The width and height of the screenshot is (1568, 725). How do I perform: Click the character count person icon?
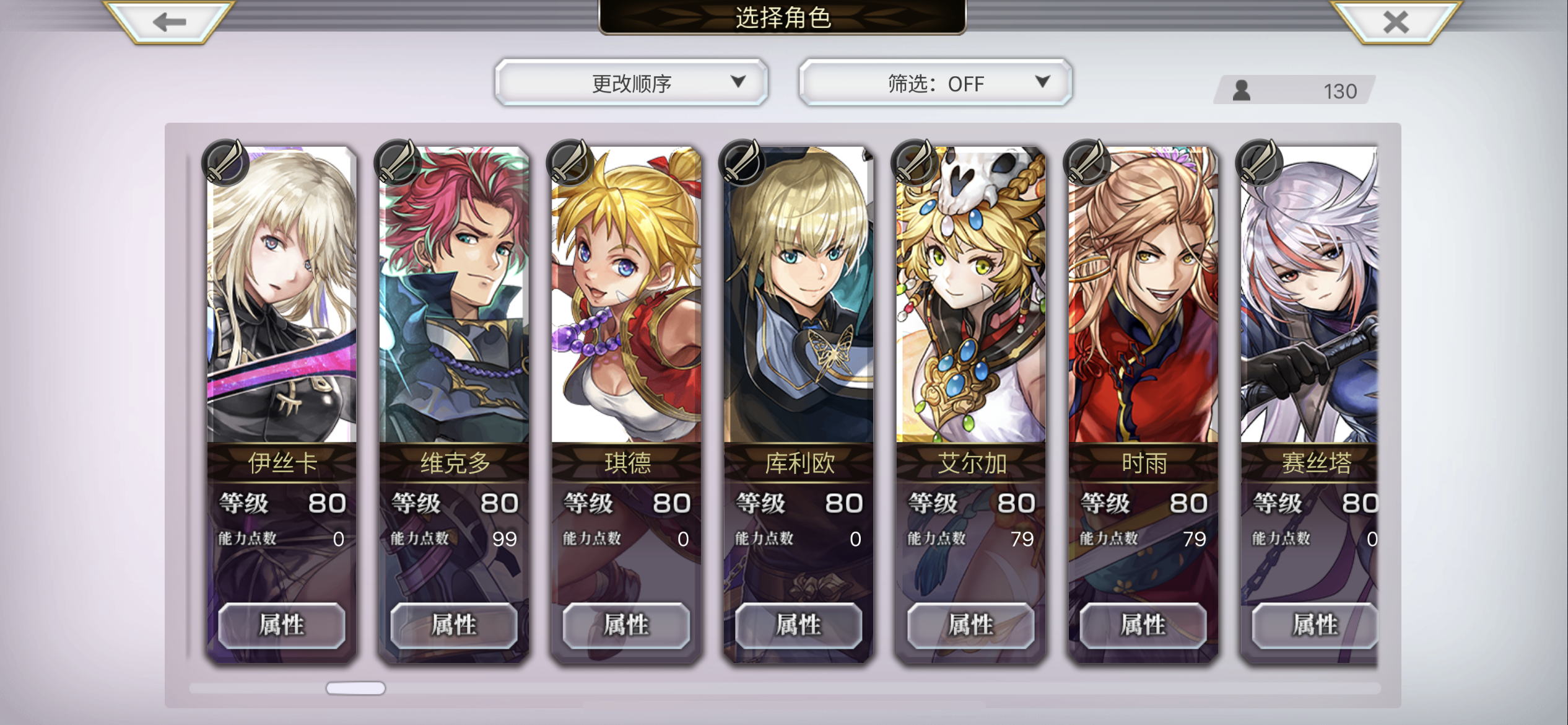click(x=1241, y=90)
